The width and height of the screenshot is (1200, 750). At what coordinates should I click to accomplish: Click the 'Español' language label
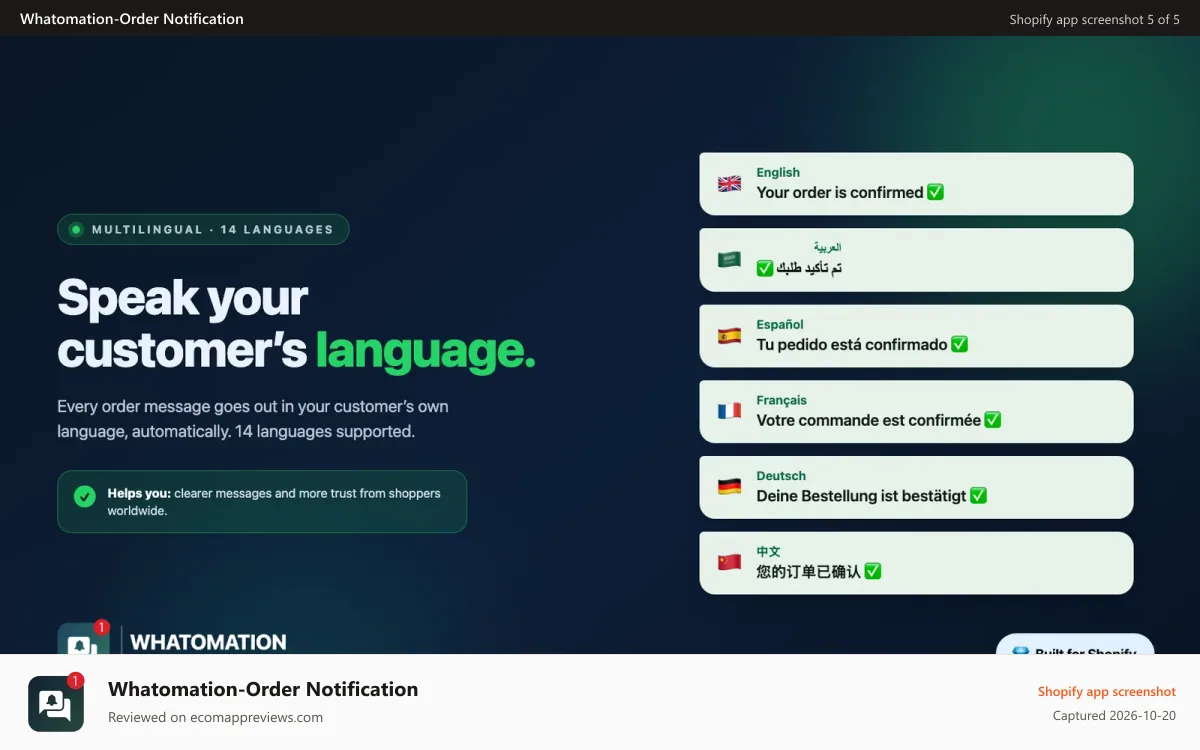(780, 324)
